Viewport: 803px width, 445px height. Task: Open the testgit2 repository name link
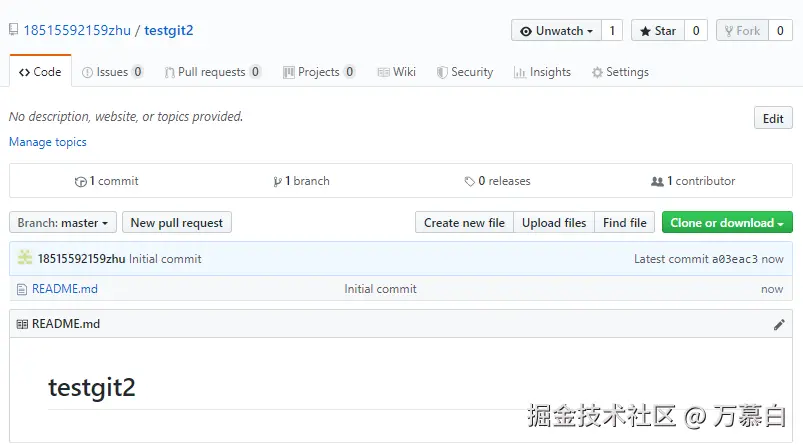[x=168, y=31]
